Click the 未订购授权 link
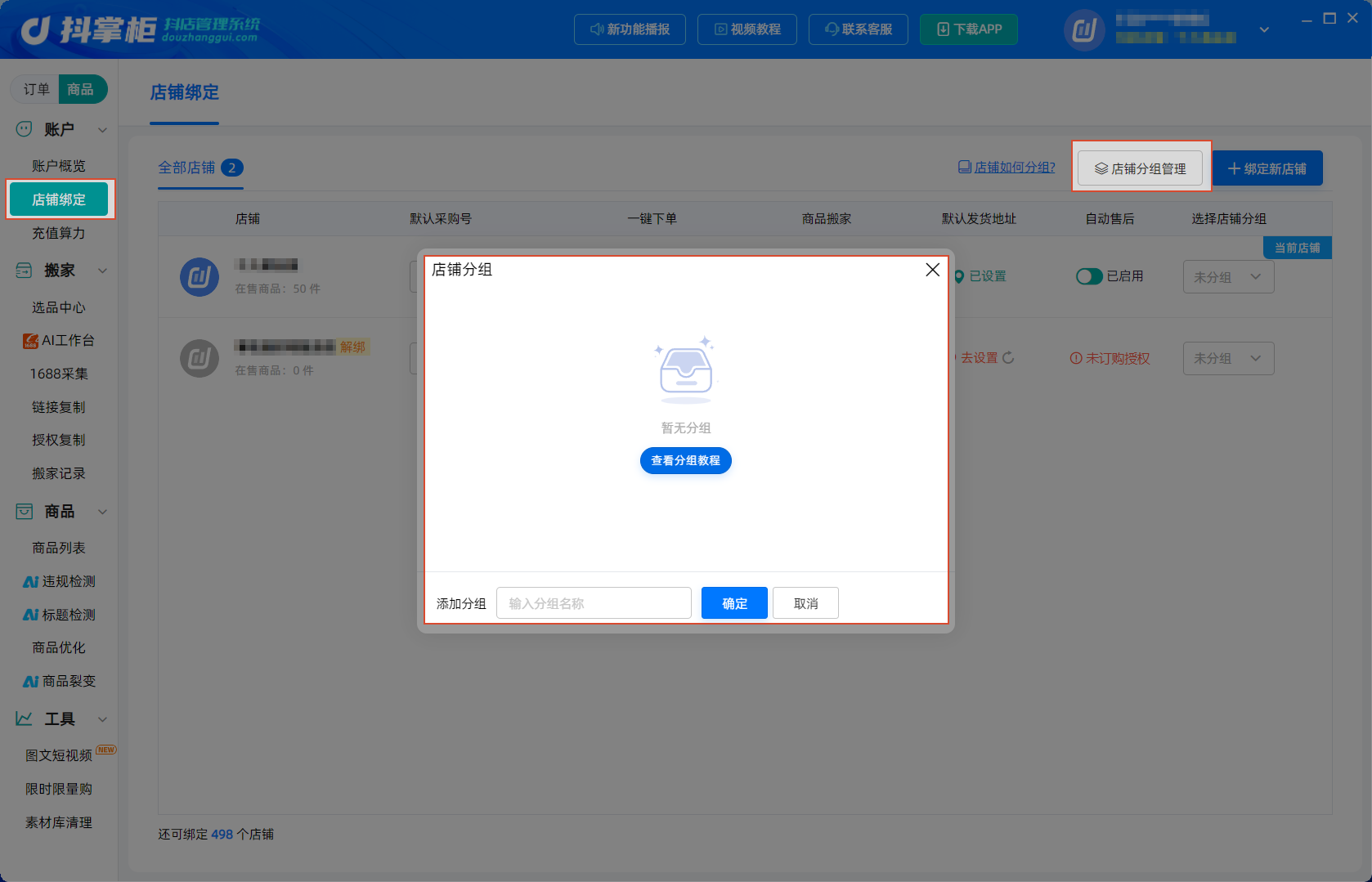 tap(1117, 359)
